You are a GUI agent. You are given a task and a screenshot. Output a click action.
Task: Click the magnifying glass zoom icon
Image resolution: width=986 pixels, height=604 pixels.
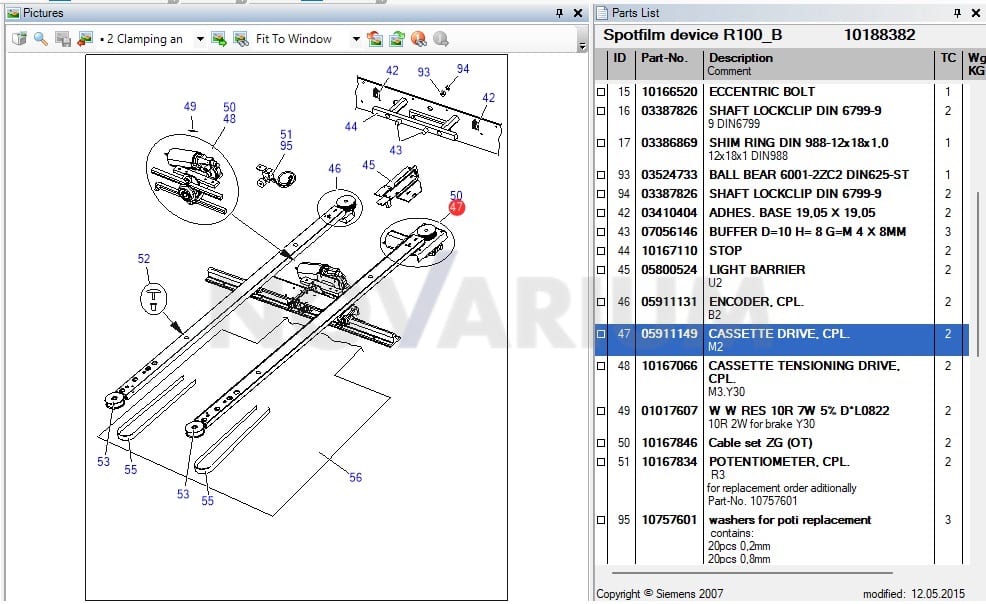(41, 39)
